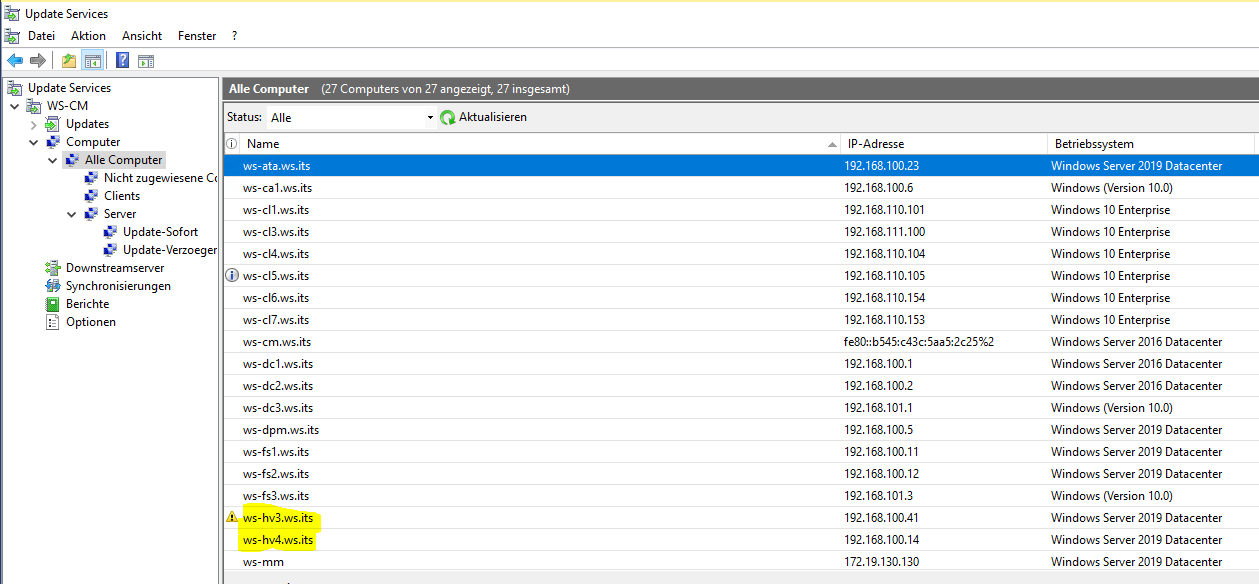The width and height of the screenshot is (1259, 584).
Task: Sort by the Betriebssystem column header
Action: click(1150, 144)
